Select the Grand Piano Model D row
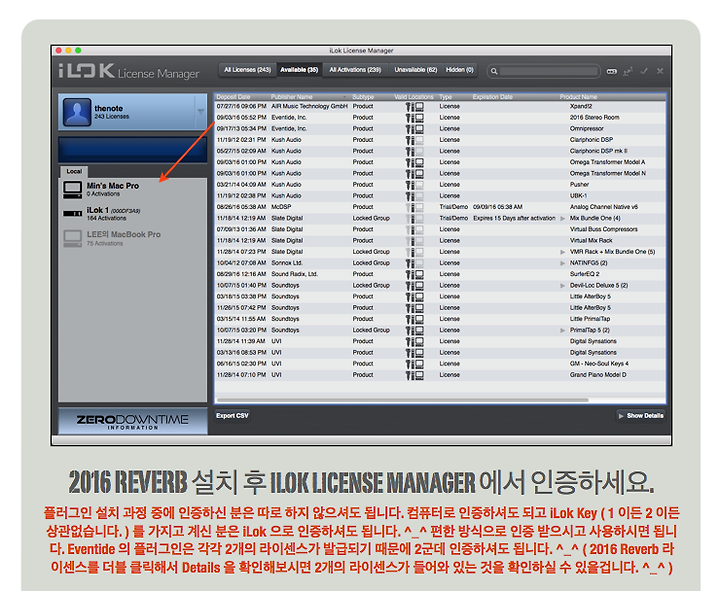720x591 pixels. [x=440, y=375]
